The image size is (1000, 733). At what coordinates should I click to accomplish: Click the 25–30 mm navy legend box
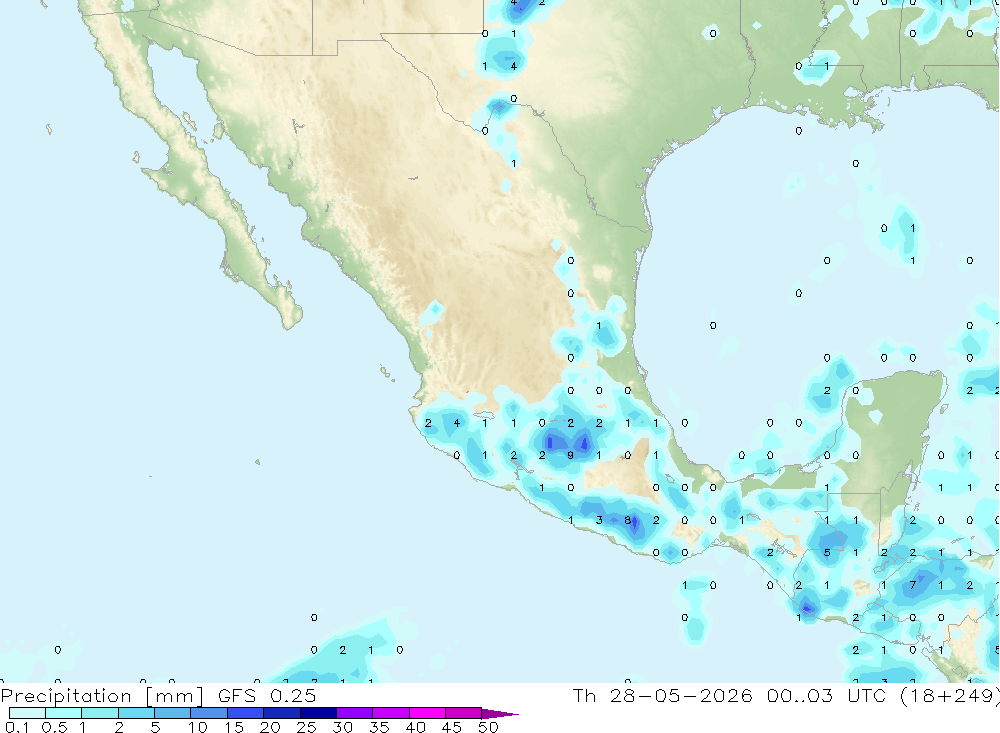point(318,713)
